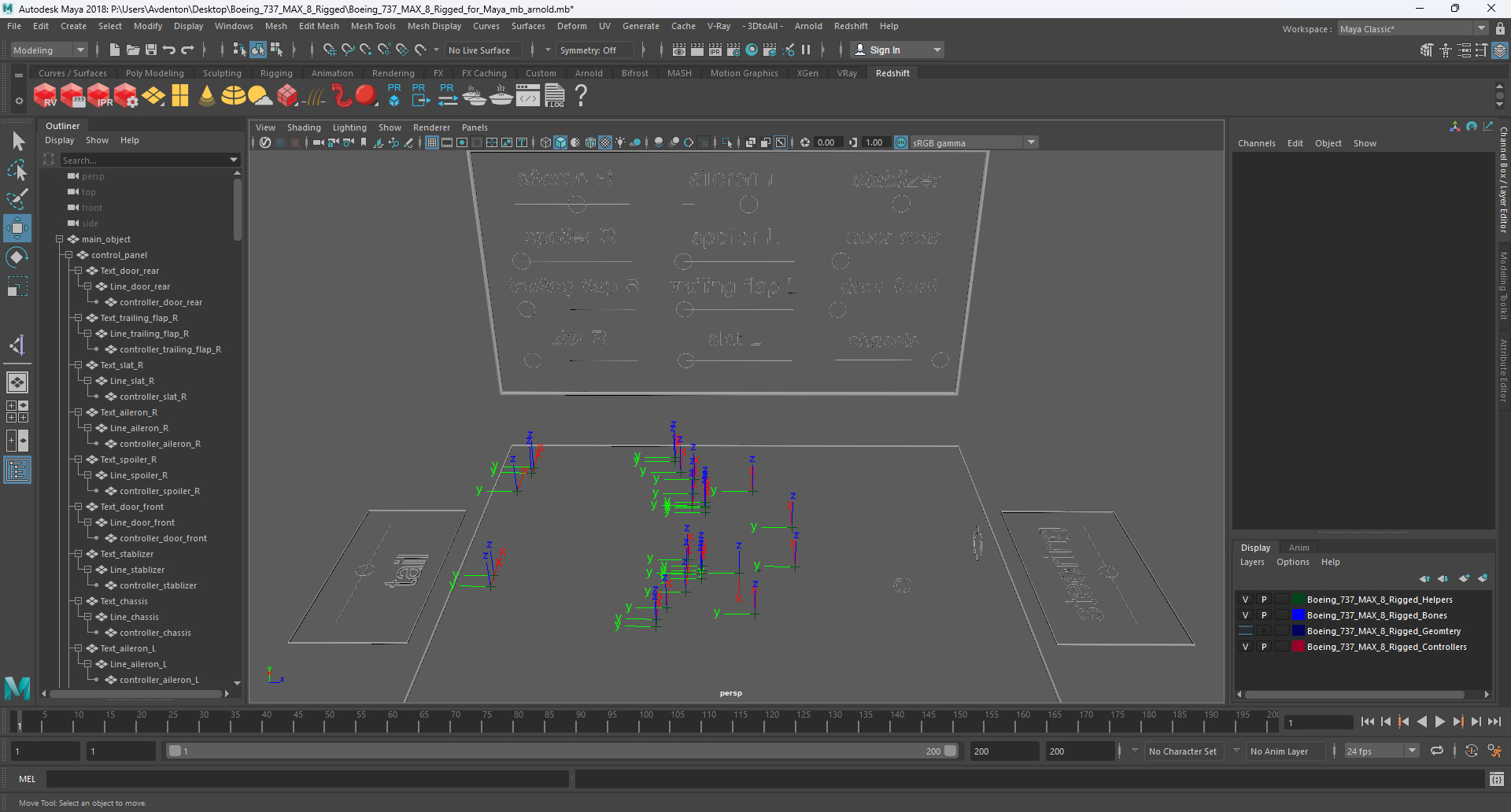Viewport: 1511px width, 812px height.
Task: Open Outliner search filter dropdown arrow
Action: [x=234, y=160]
